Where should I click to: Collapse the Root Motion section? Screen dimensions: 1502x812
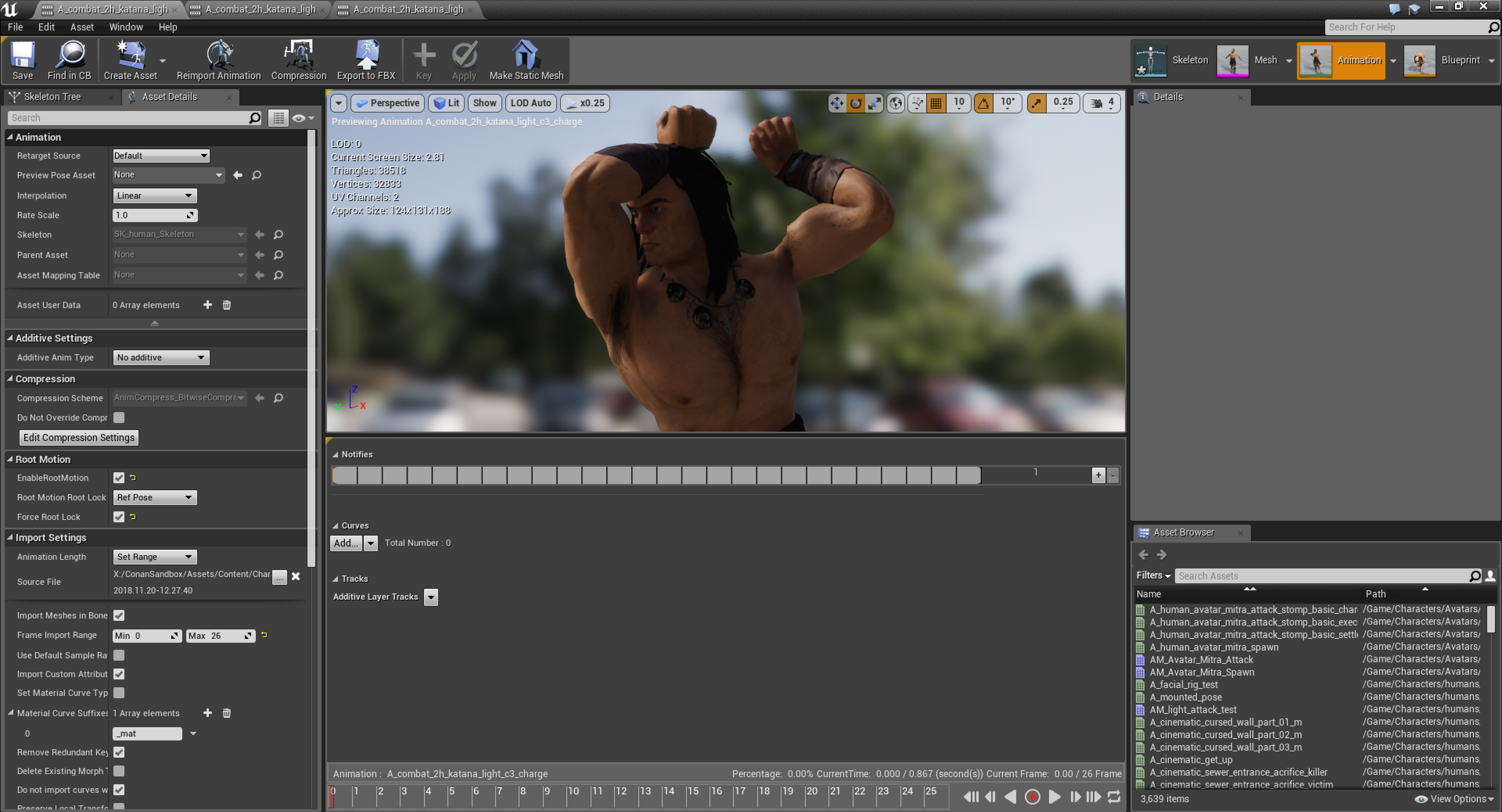pos(10,459)
